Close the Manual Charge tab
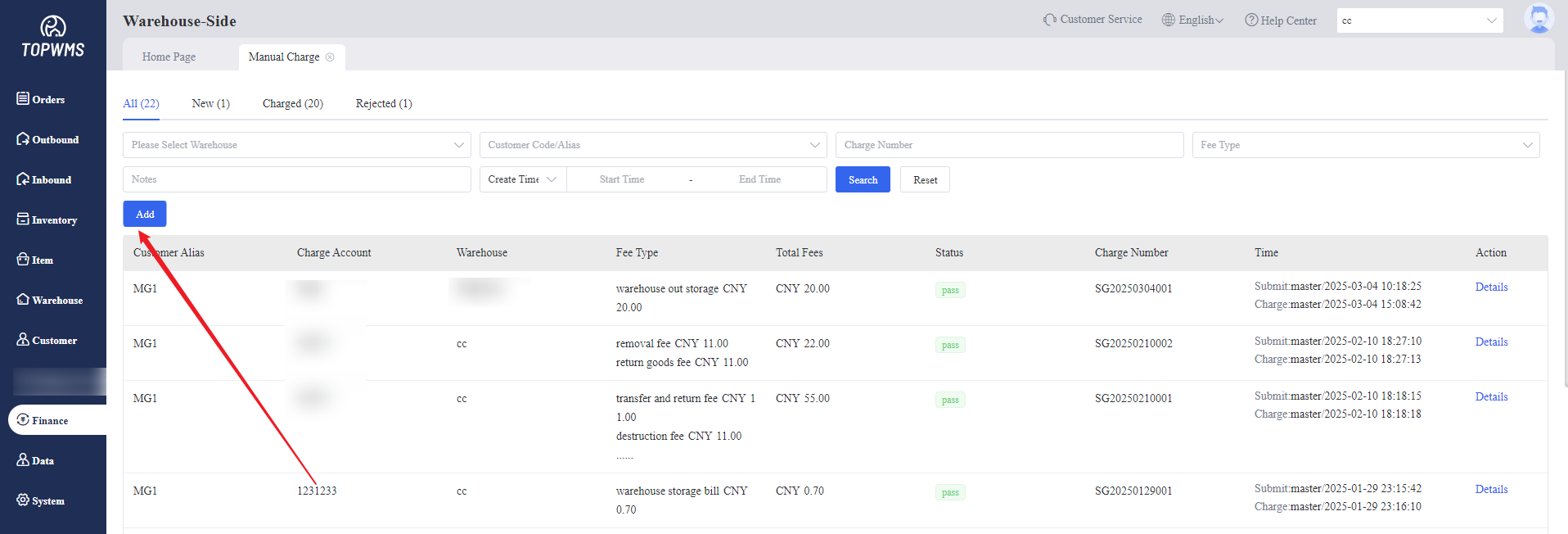1568x534 pixels. [330, 57]
